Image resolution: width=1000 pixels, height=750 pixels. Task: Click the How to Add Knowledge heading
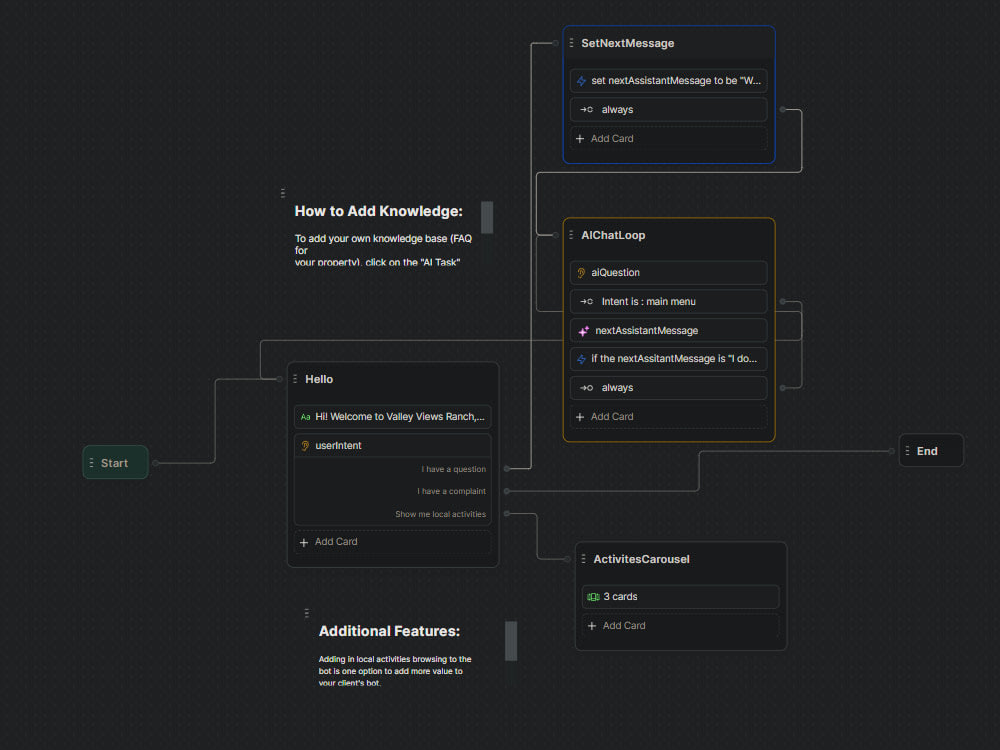pos(379,211)
